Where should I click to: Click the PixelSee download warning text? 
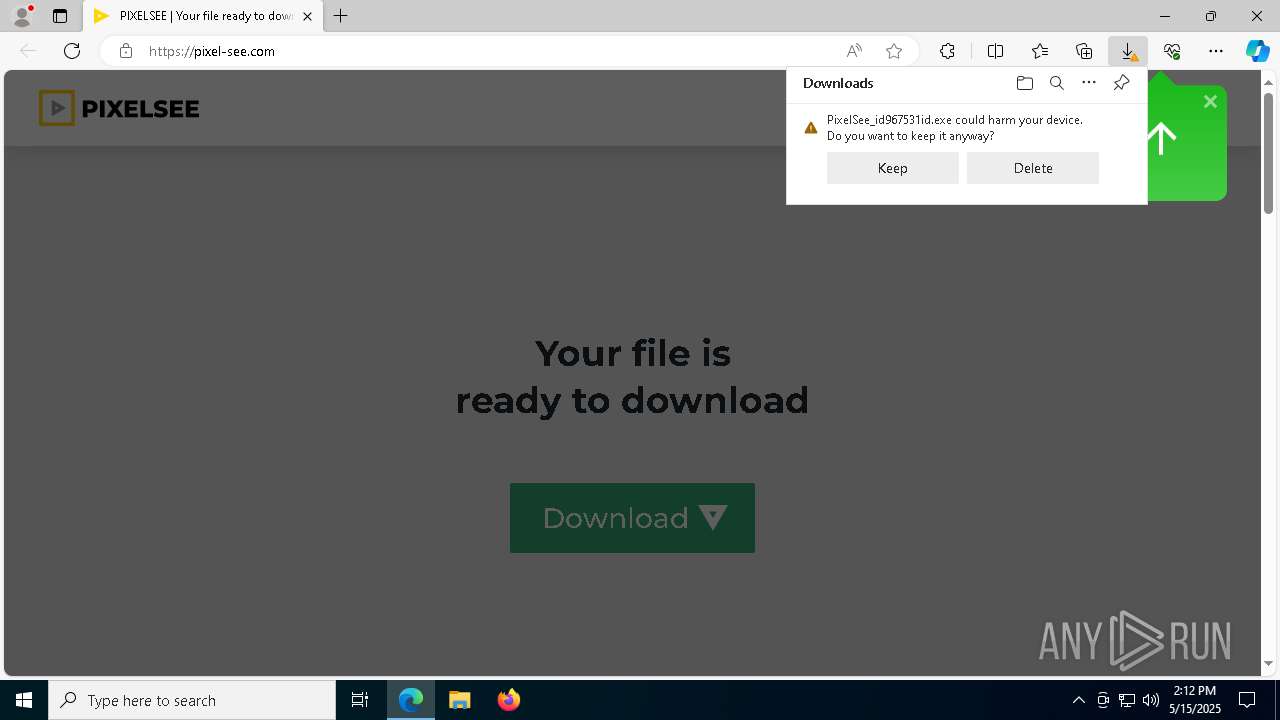pyautogui.click(x=954, y=128)
